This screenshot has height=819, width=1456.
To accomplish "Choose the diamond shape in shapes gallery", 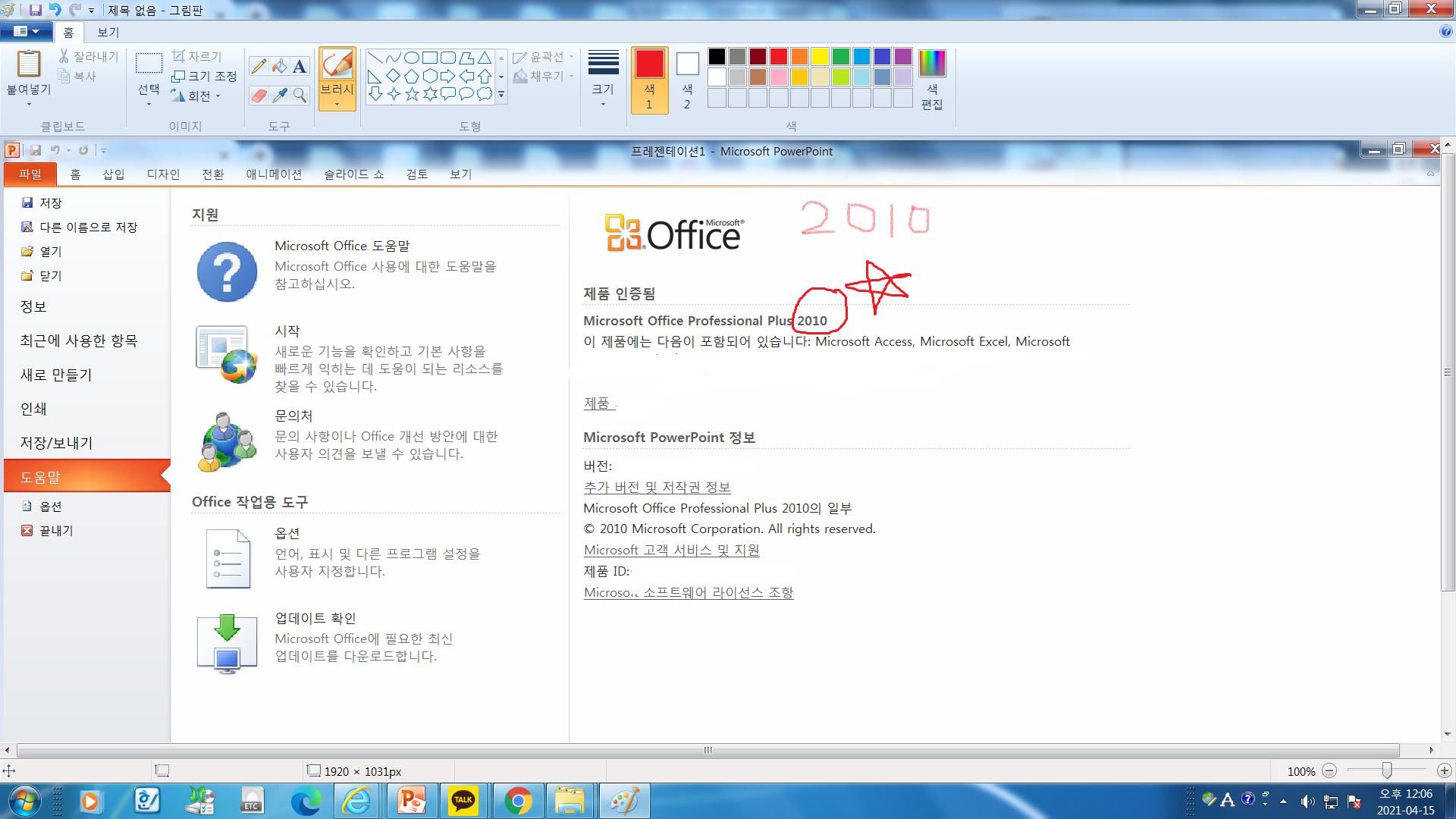I will [393, 76].
